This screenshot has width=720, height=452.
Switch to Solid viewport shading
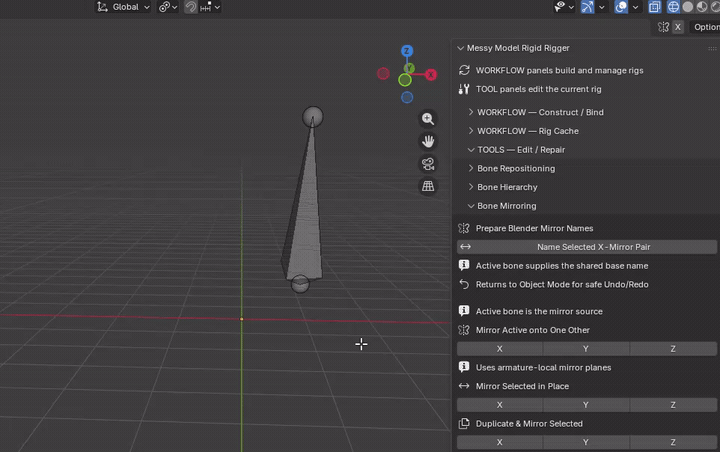[x=687, y=7]
